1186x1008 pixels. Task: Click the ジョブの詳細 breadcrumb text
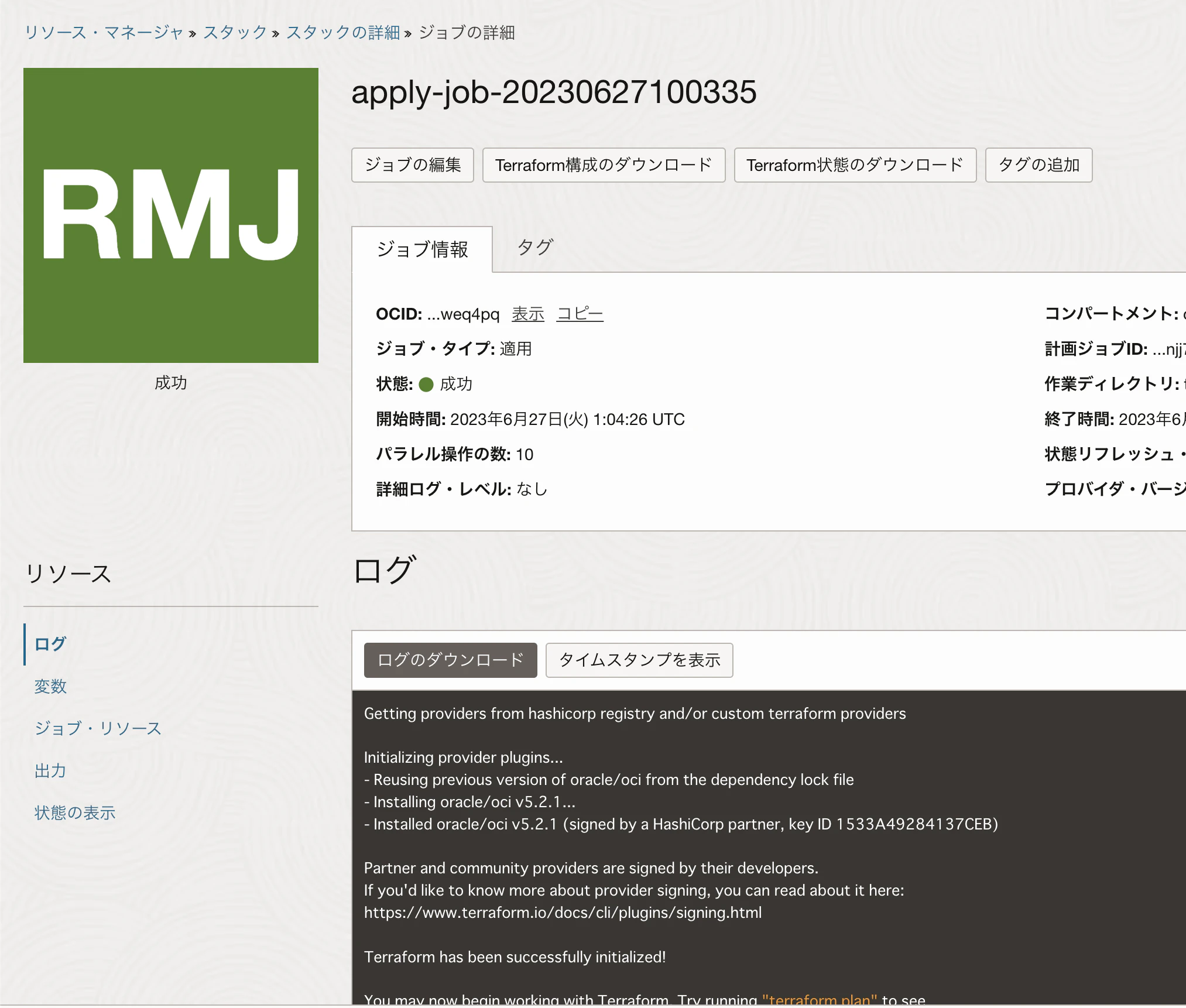click(x=467, y=33)
